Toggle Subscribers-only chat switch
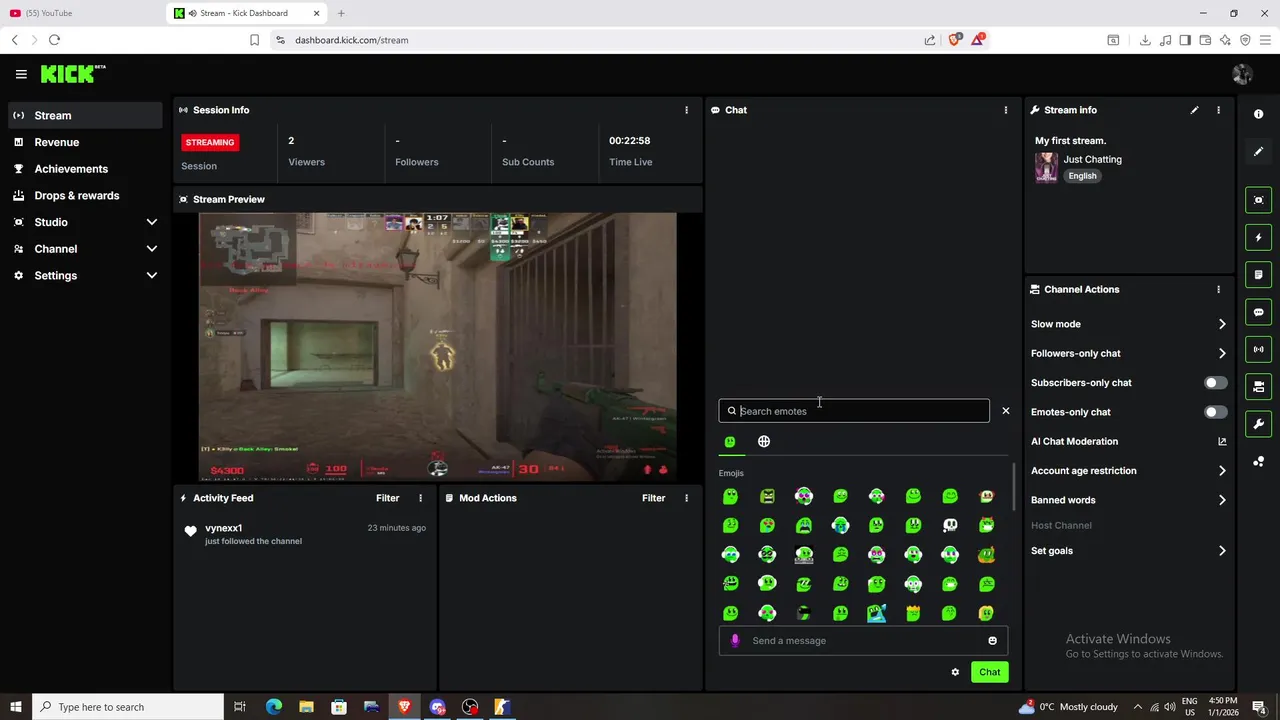The width and height of the screenshot is (1280, 720). (x=1215, y=383)
